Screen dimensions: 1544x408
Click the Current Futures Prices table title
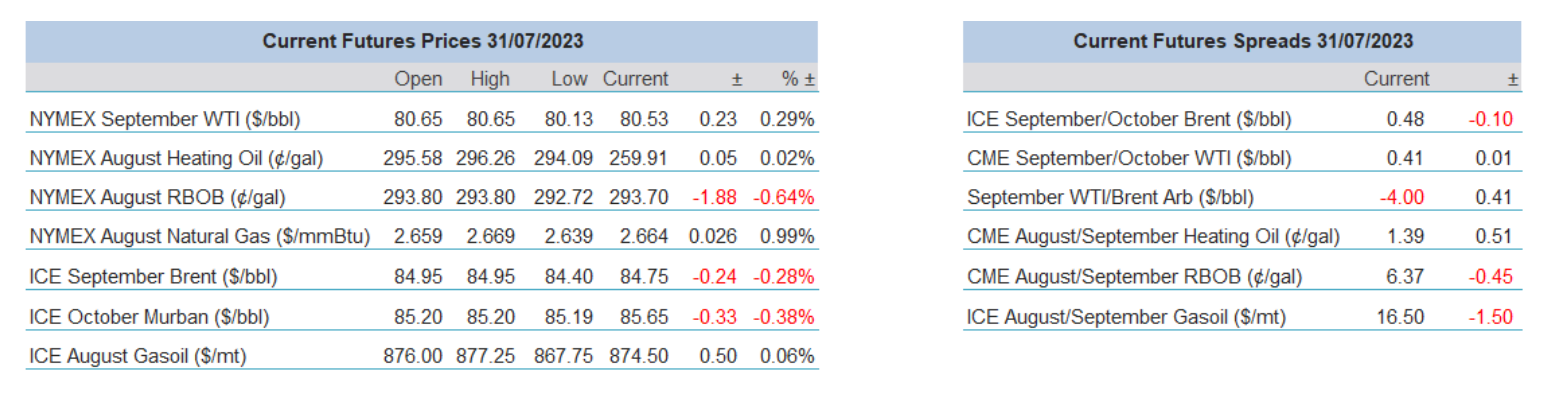click(422, 41)
